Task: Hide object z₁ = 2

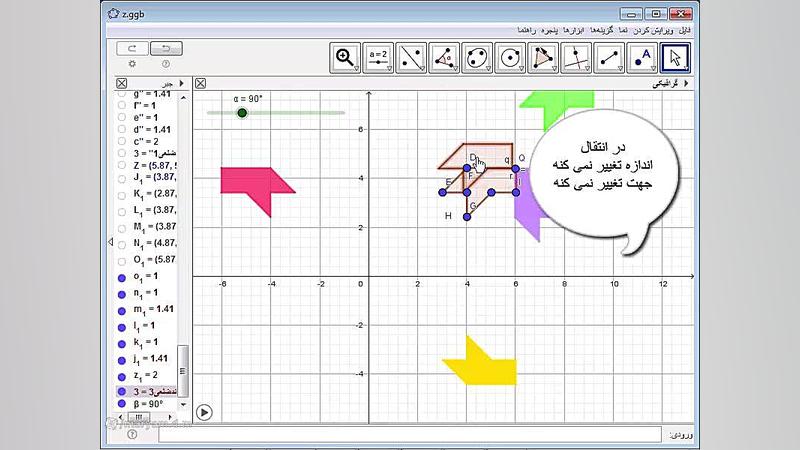Action: (121, 377)
